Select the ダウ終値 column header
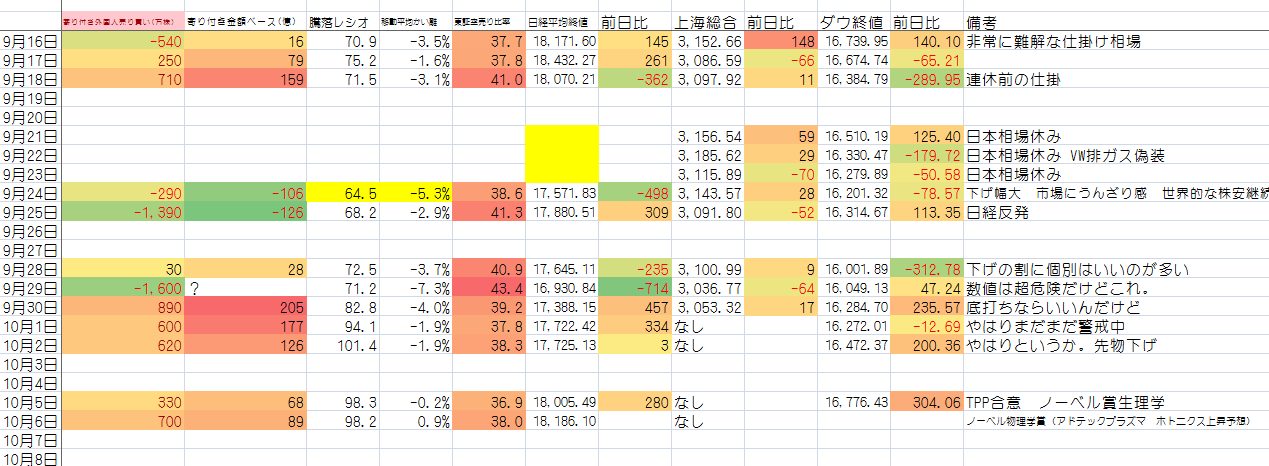Image resolution: width=1269 pixels, height=466 pixels. tap(852, 22)
